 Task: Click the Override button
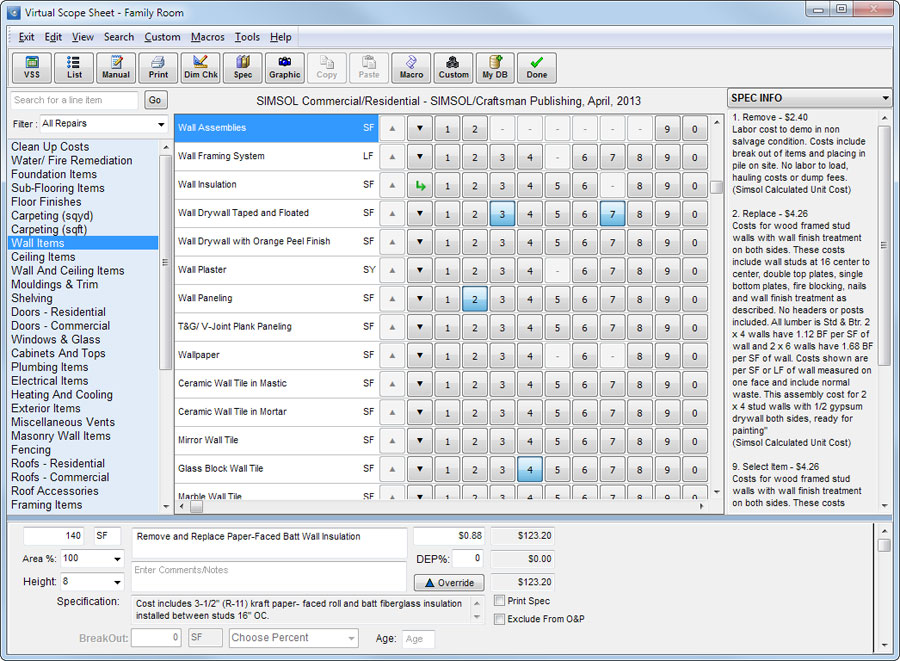(x=449, y=583)
